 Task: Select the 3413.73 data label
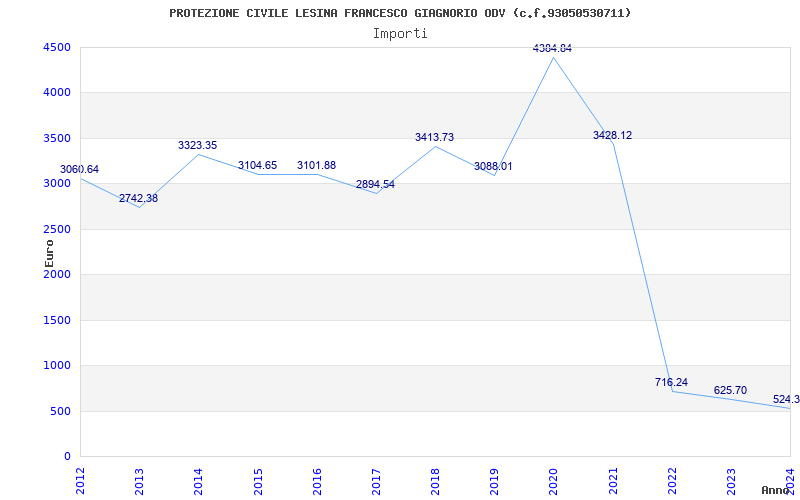434,137
